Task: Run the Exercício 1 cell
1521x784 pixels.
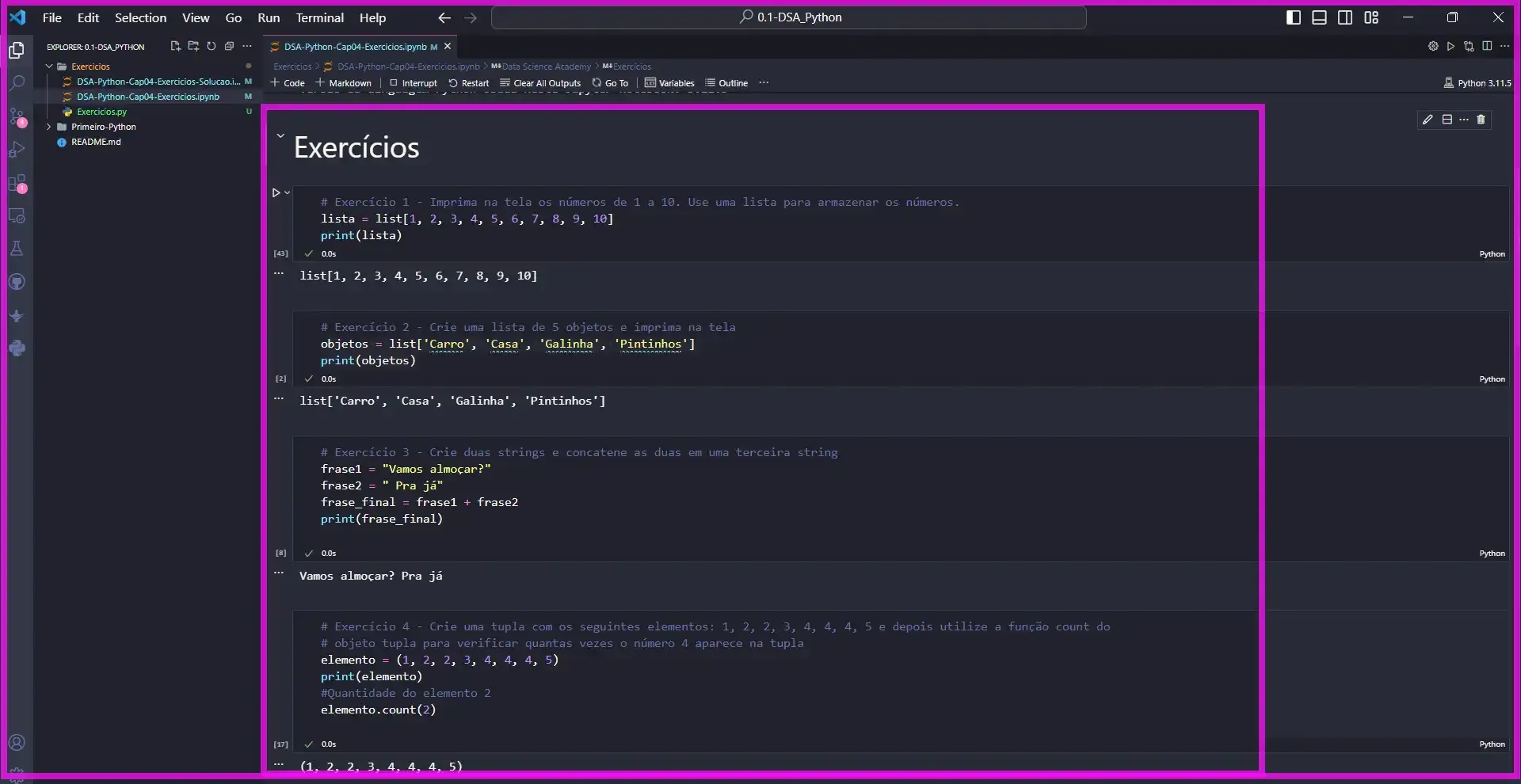Action: 276,192
